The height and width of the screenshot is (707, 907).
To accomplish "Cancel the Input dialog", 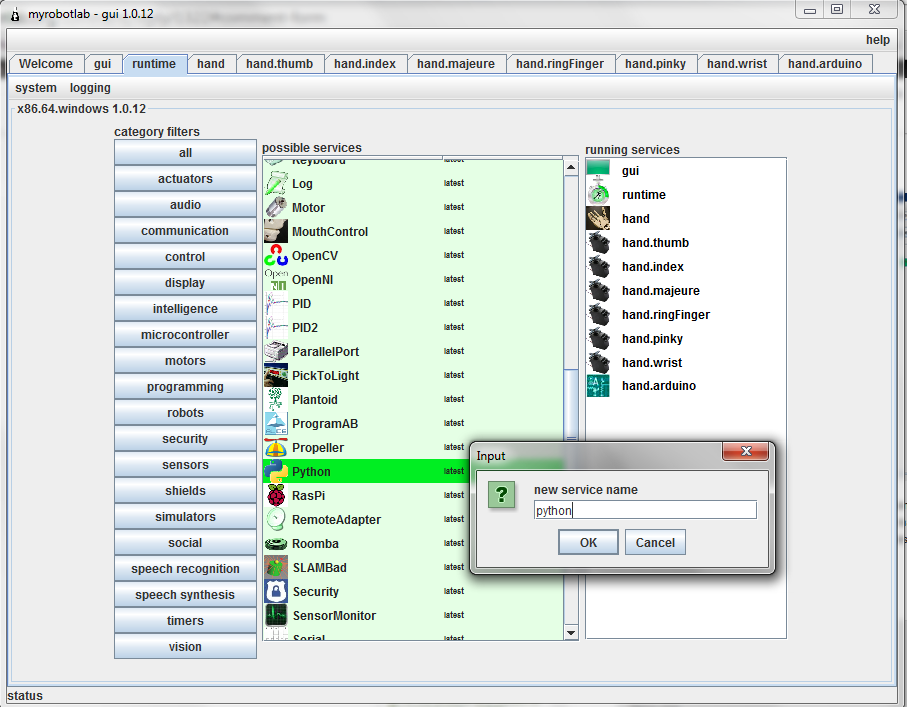I will [x=655, y=542].
